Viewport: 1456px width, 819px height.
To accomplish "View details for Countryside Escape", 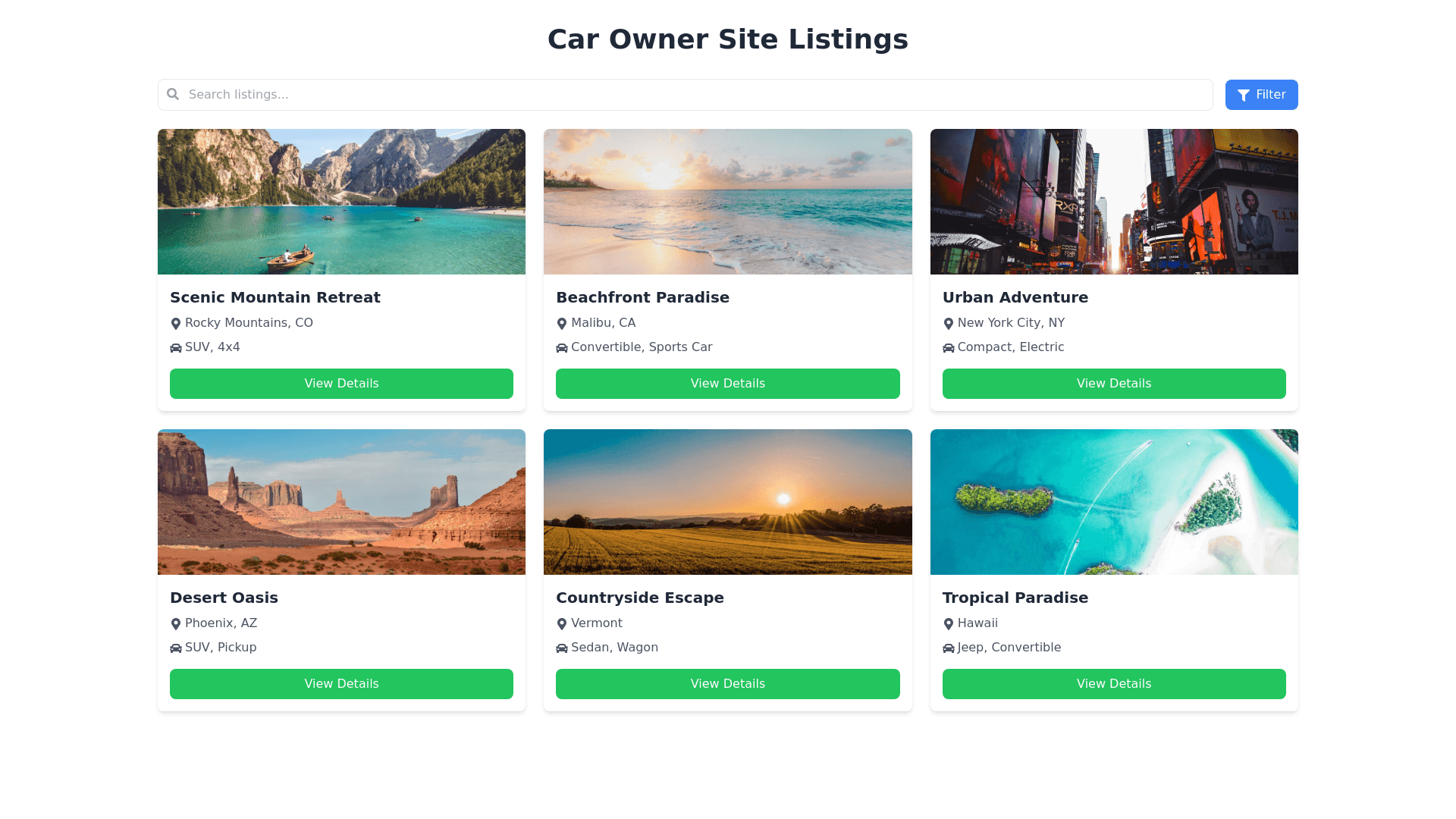I will [727, 684].
